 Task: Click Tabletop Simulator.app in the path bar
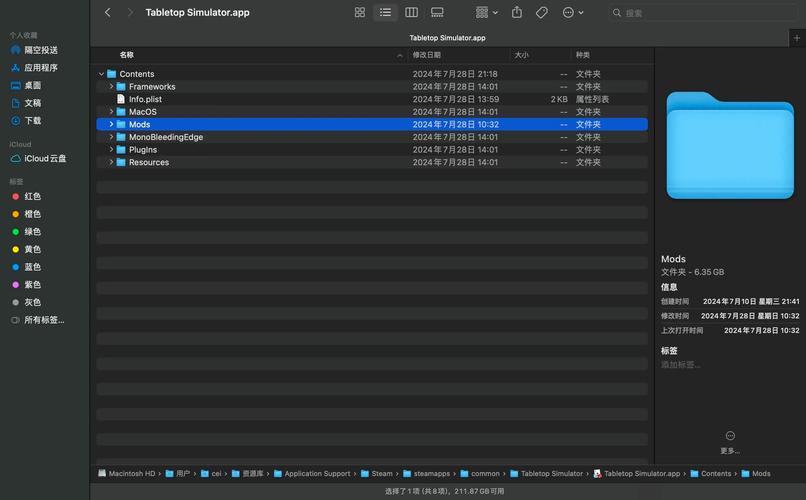[x=637, y=473]
